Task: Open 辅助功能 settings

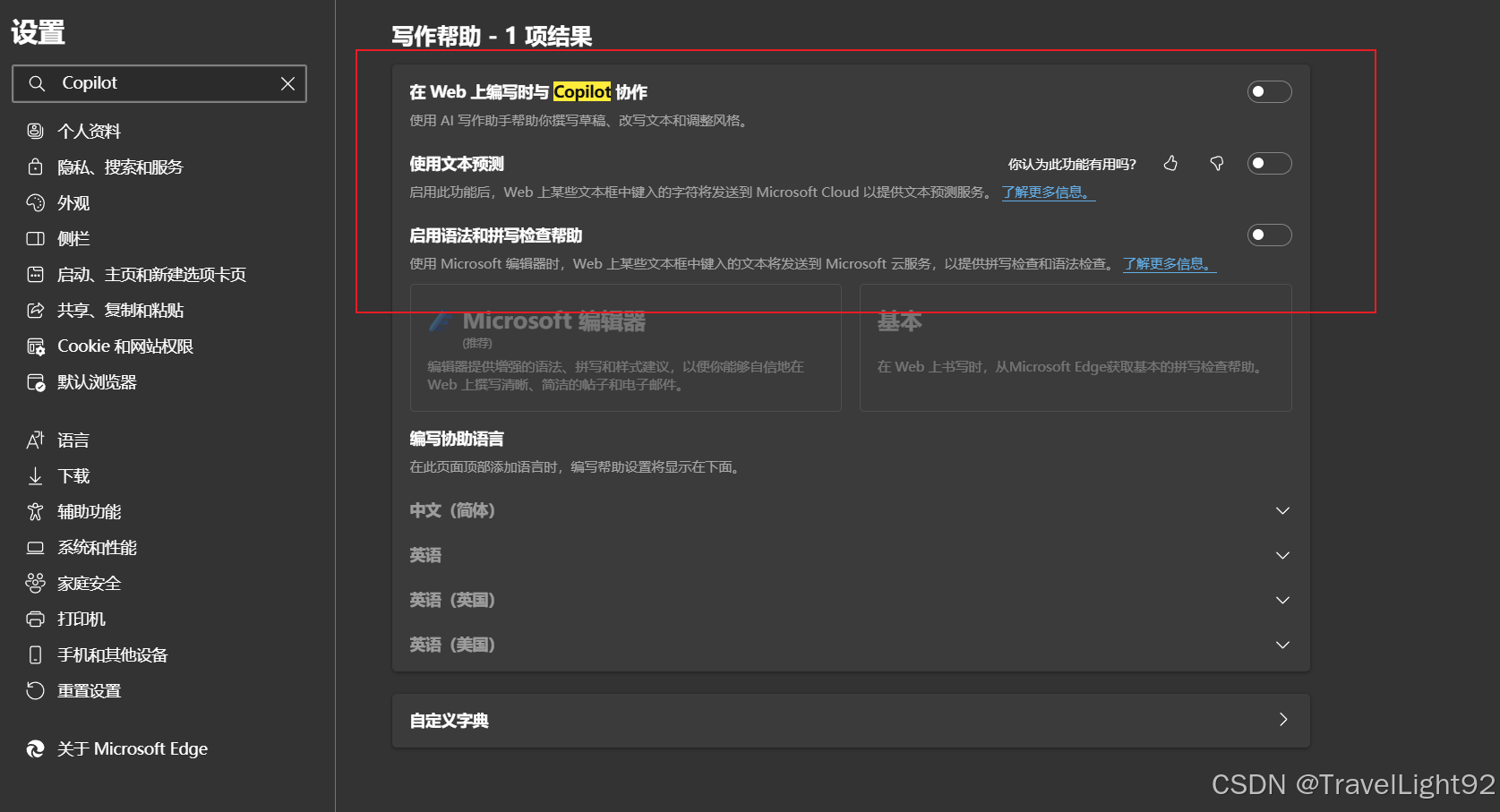Action: click(x=90, y=511)
